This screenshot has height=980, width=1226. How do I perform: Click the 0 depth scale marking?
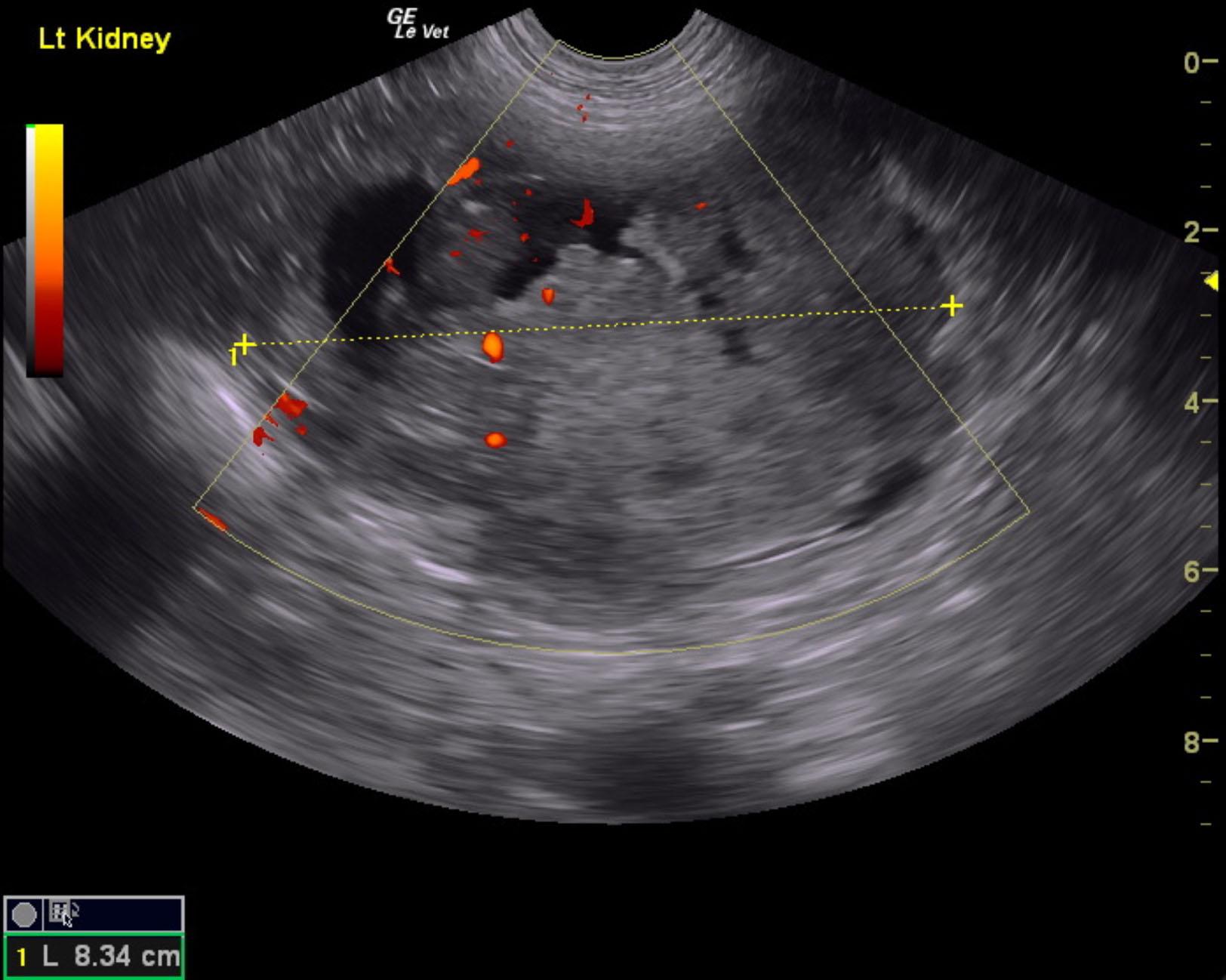1200,63
